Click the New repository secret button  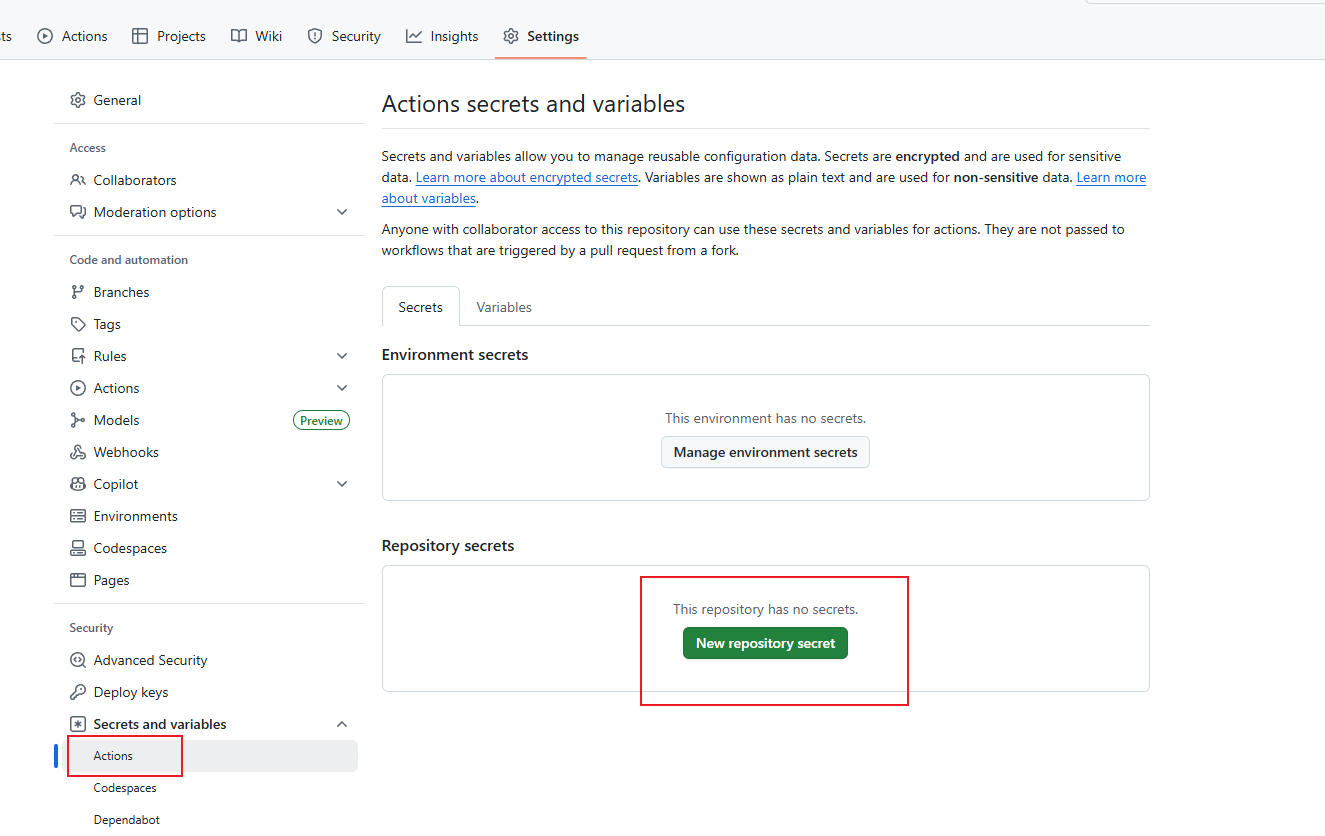point(765,643)
